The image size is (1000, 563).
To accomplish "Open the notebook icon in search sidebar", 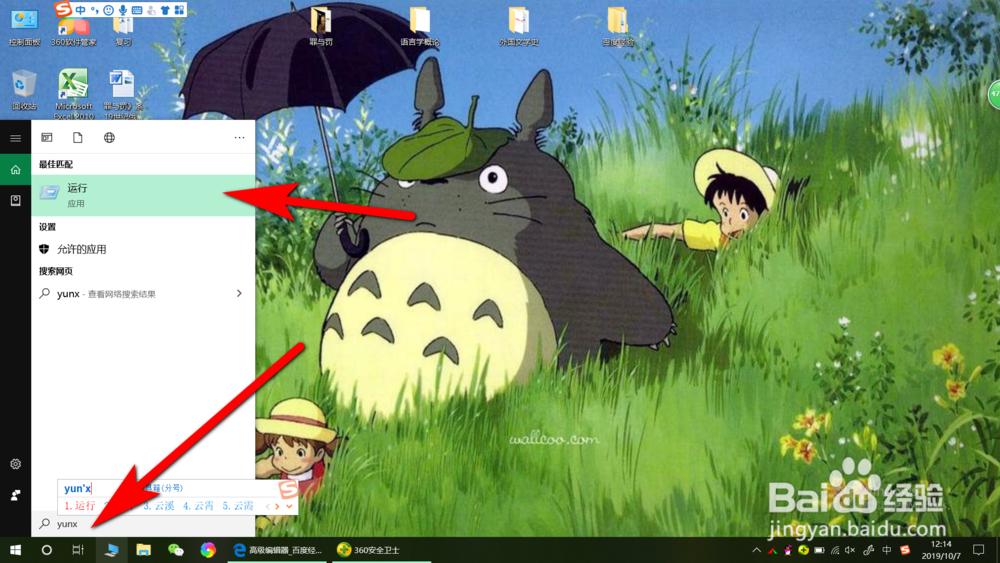I will click(x=15, y=200).
